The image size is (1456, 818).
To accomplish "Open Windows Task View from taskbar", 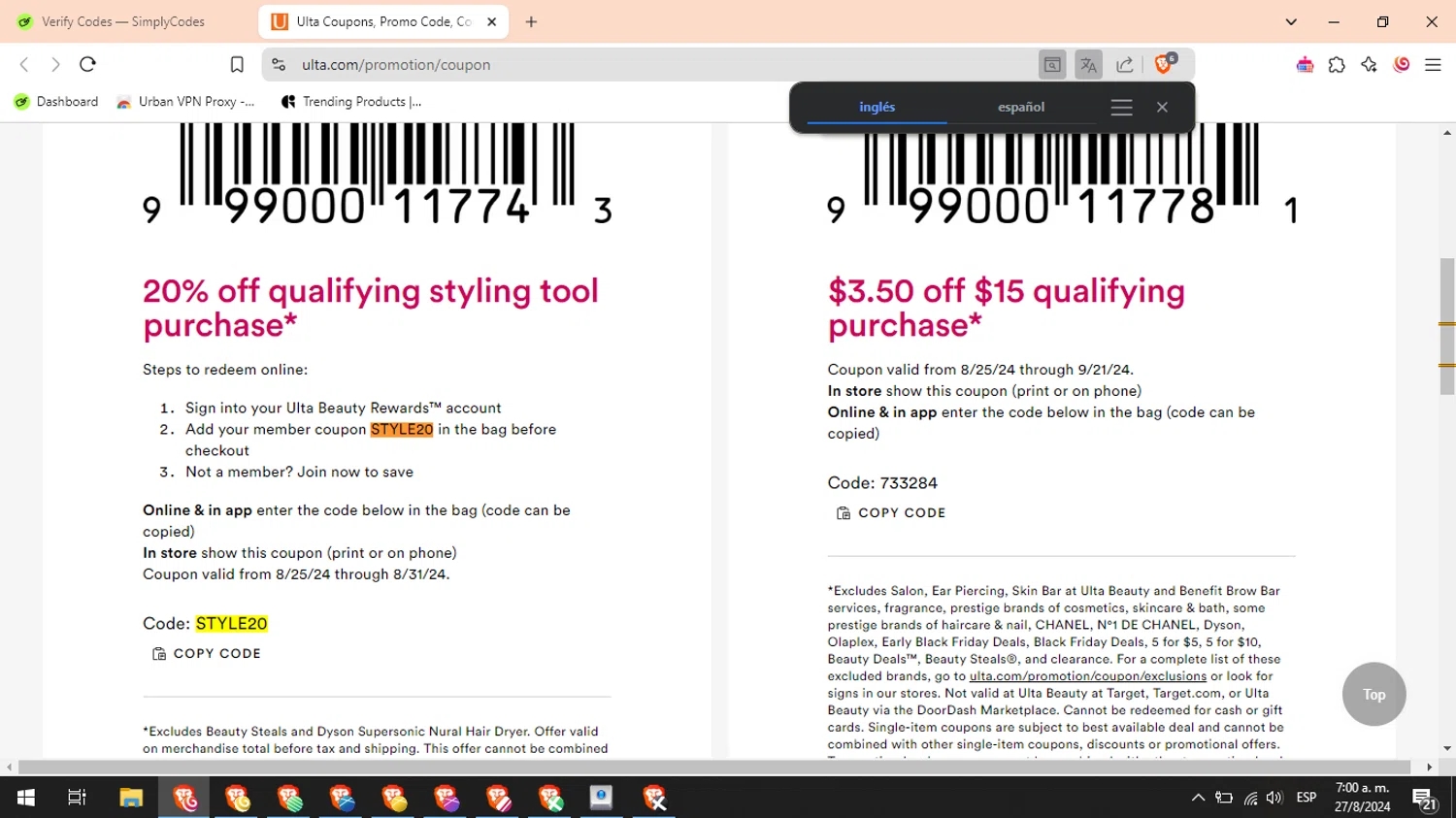I will (x=77, y=798).
